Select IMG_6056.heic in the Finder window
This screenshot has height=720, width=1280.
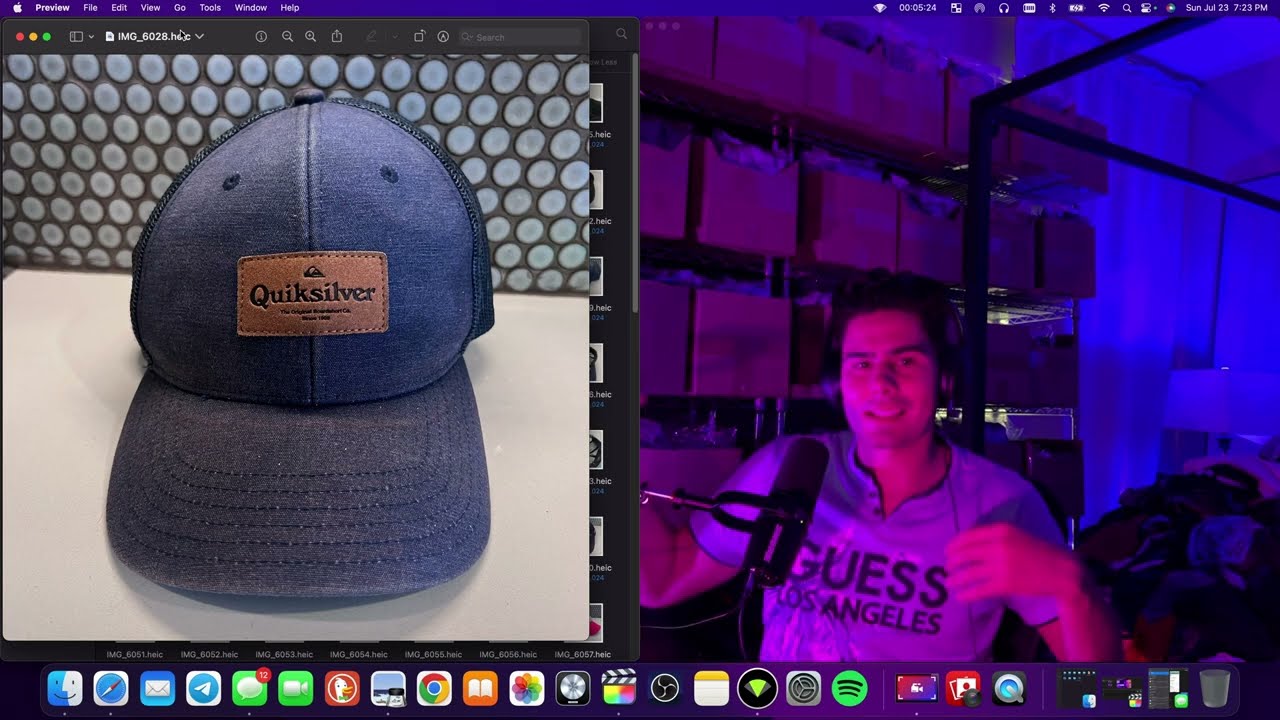coord(508,655)
